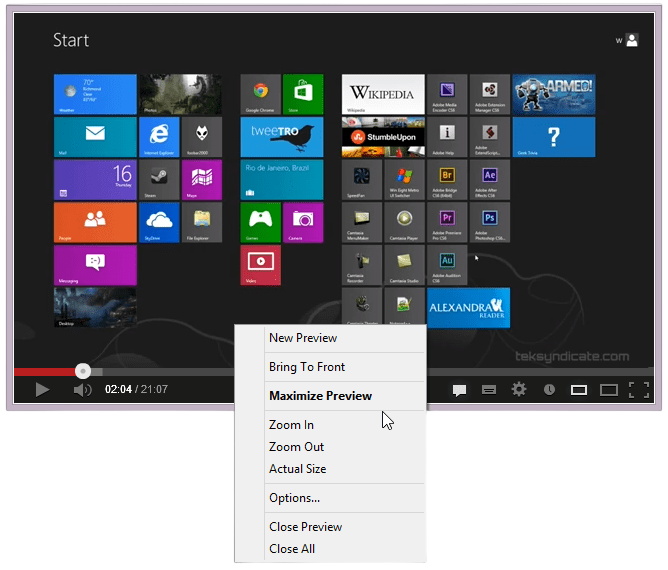Select Zoom In from the menu
This screenshot has width=668, height=570.
[291, 425]
